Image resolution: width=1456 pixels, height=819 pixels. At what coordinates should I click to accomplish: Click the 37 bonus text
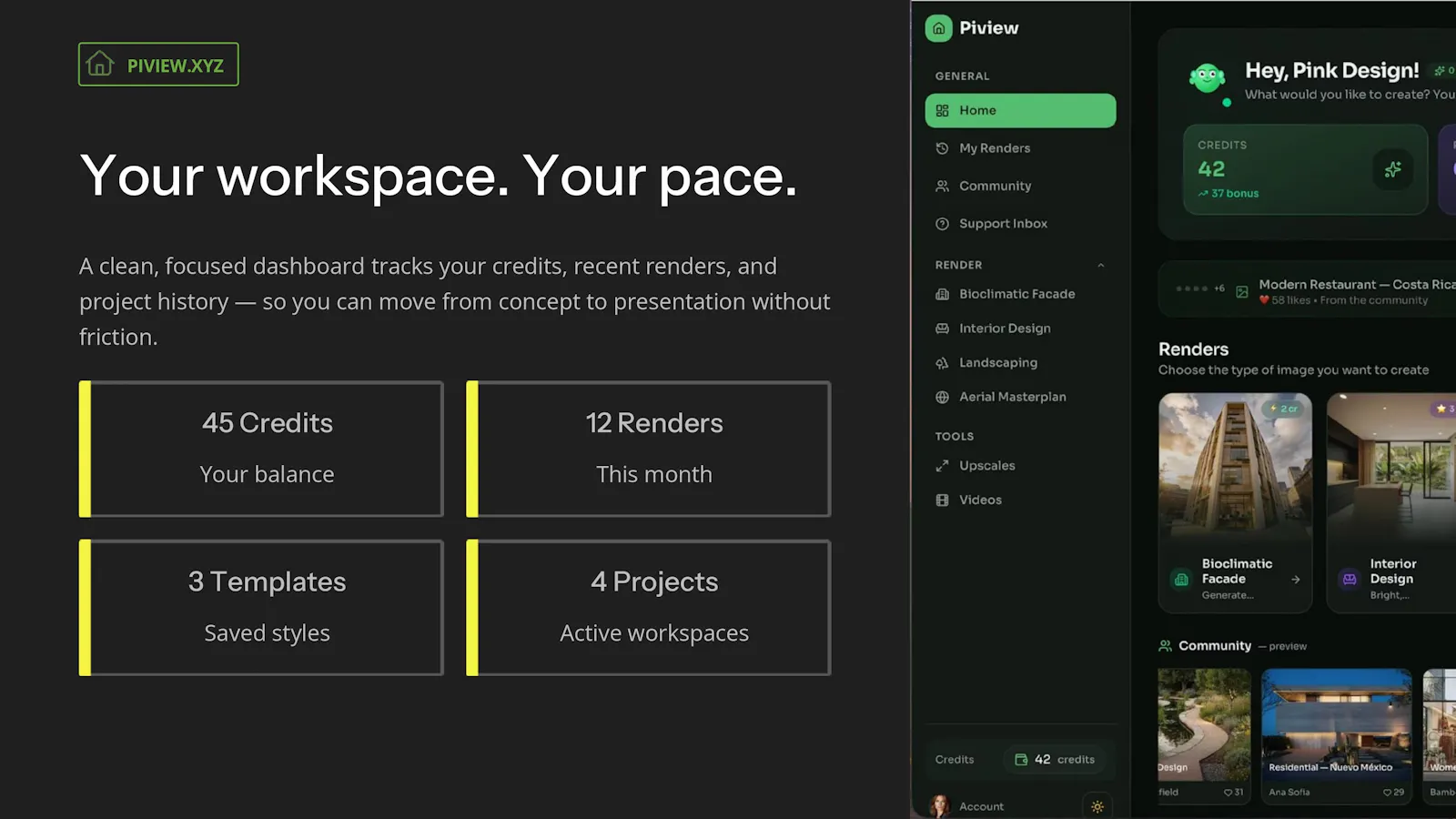[1235, 194]
